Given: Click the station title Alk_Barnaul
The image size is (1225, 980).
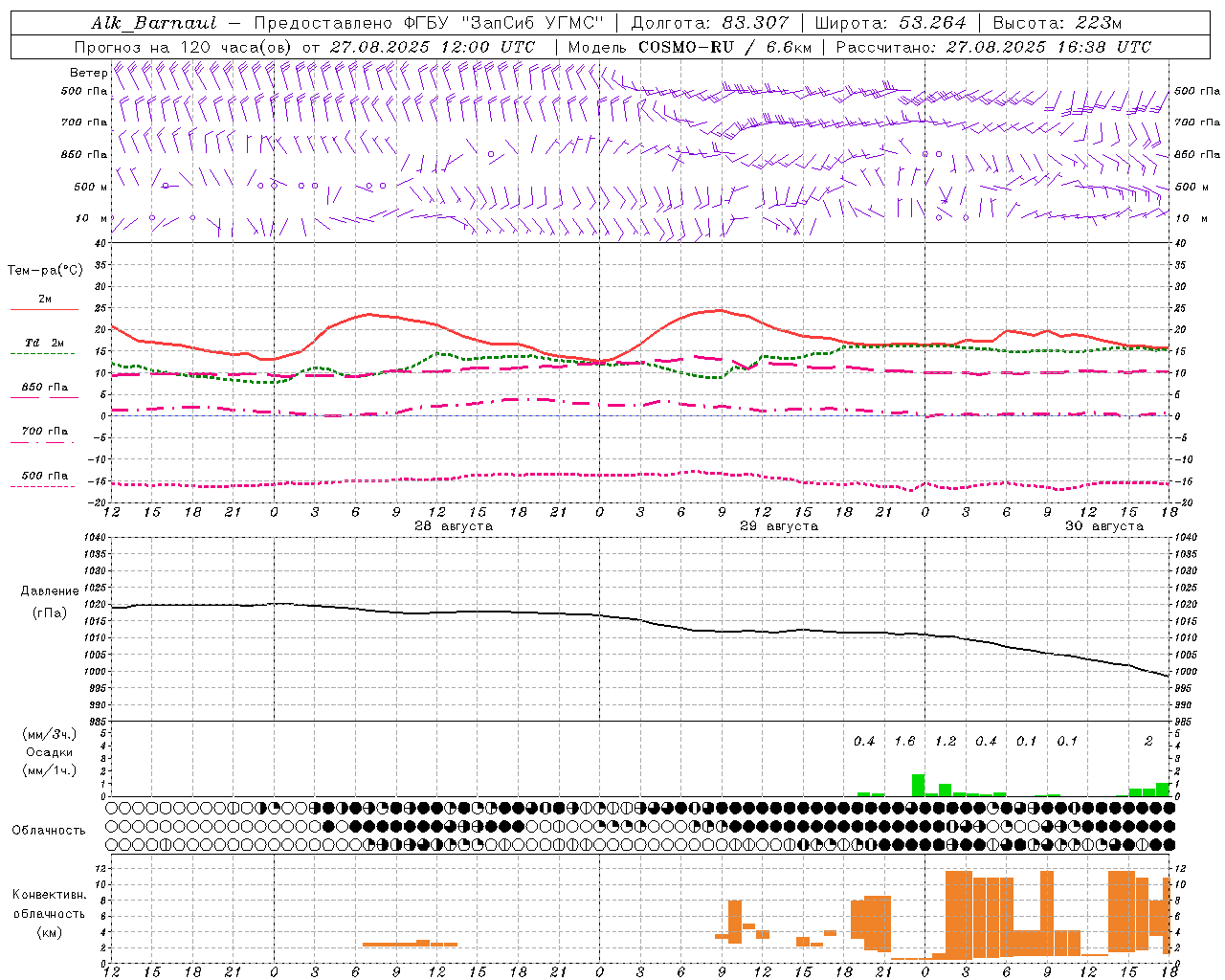Looking at the screenshot, I should [154, 23].
